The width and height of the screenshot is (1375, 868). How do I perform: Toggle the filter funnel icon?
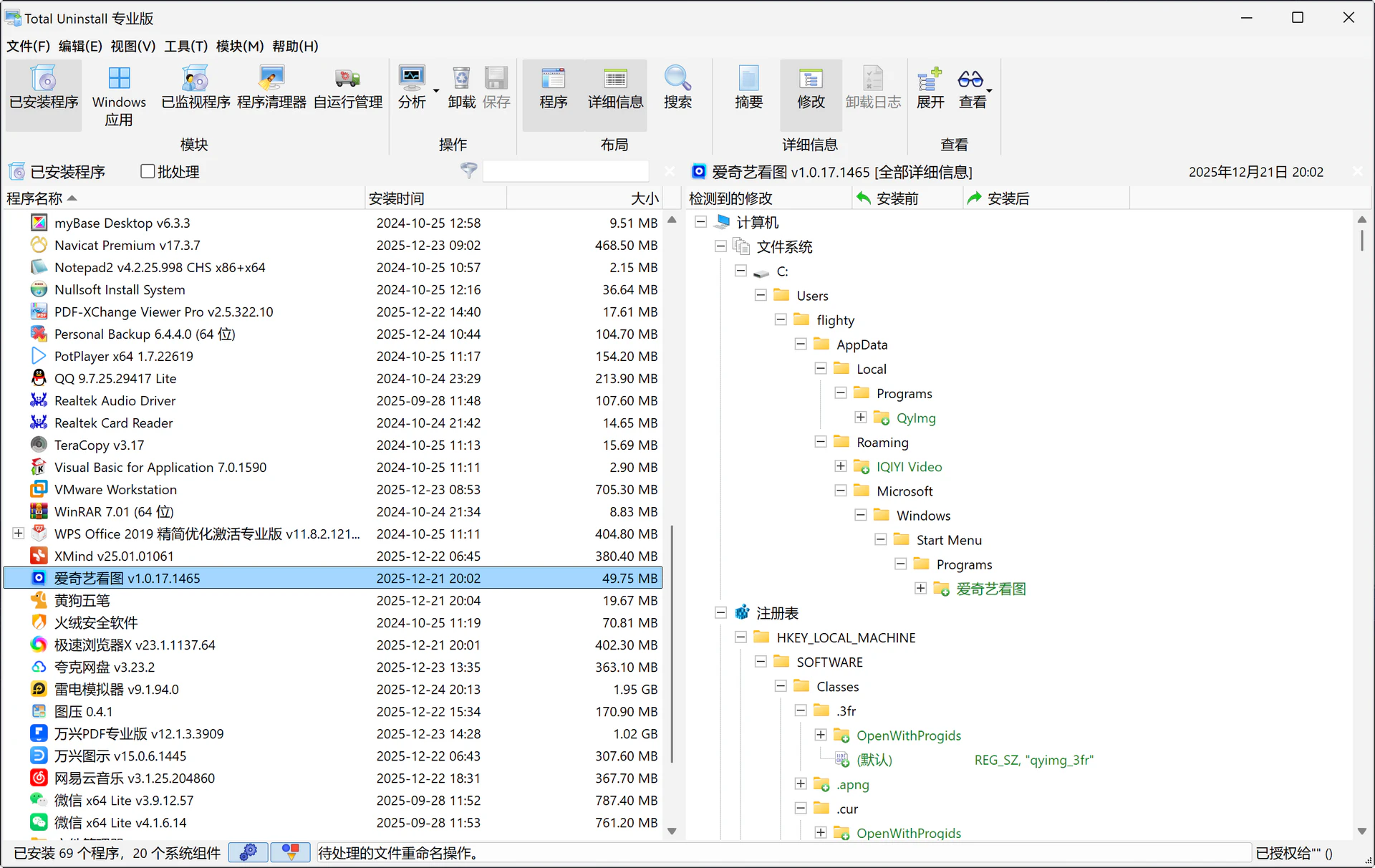468,170
